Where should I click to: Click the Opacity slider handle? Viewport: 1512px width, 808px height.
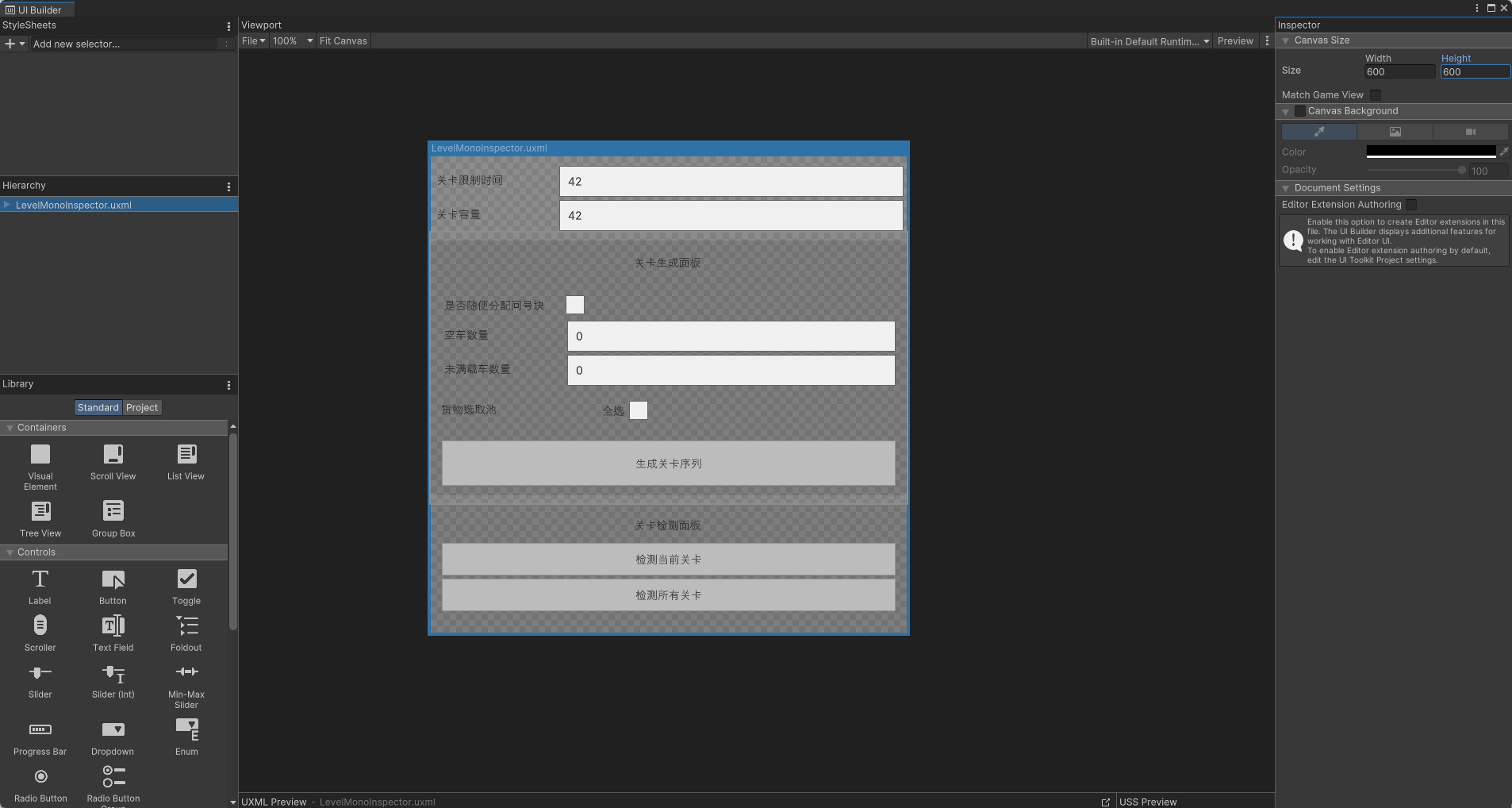(1462, 170)
